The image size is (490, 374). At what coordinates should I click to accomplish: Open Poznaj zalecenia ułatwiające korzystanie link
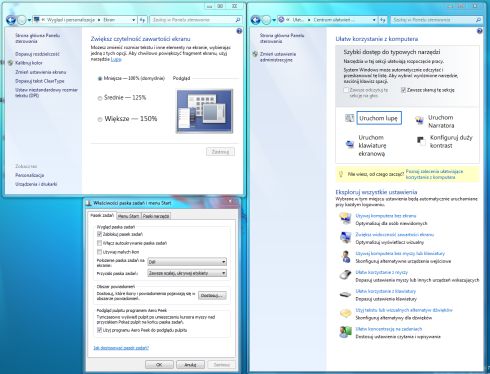tap(434, 174)
